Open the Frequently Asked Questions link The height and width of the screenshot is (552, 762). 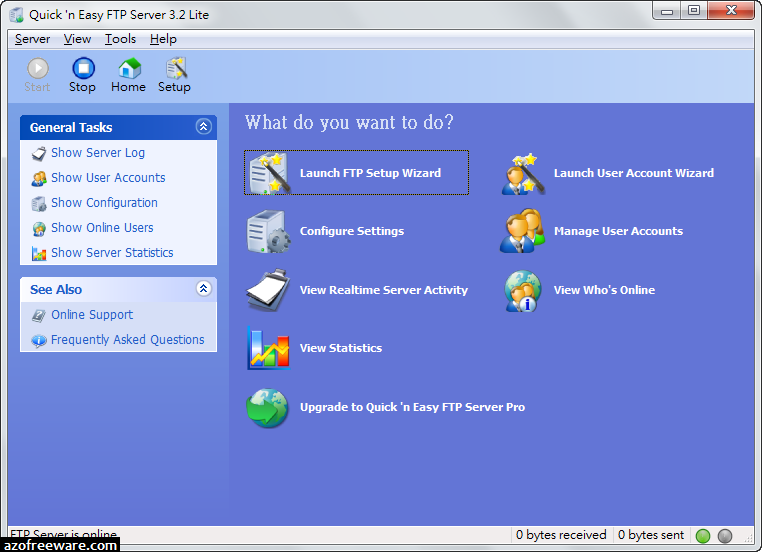point(127,340)
